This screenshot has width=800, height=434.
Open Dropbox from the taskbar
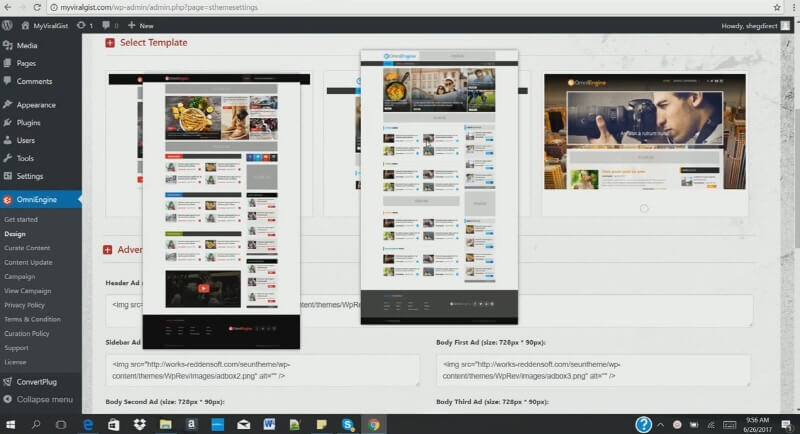point(139,424)
